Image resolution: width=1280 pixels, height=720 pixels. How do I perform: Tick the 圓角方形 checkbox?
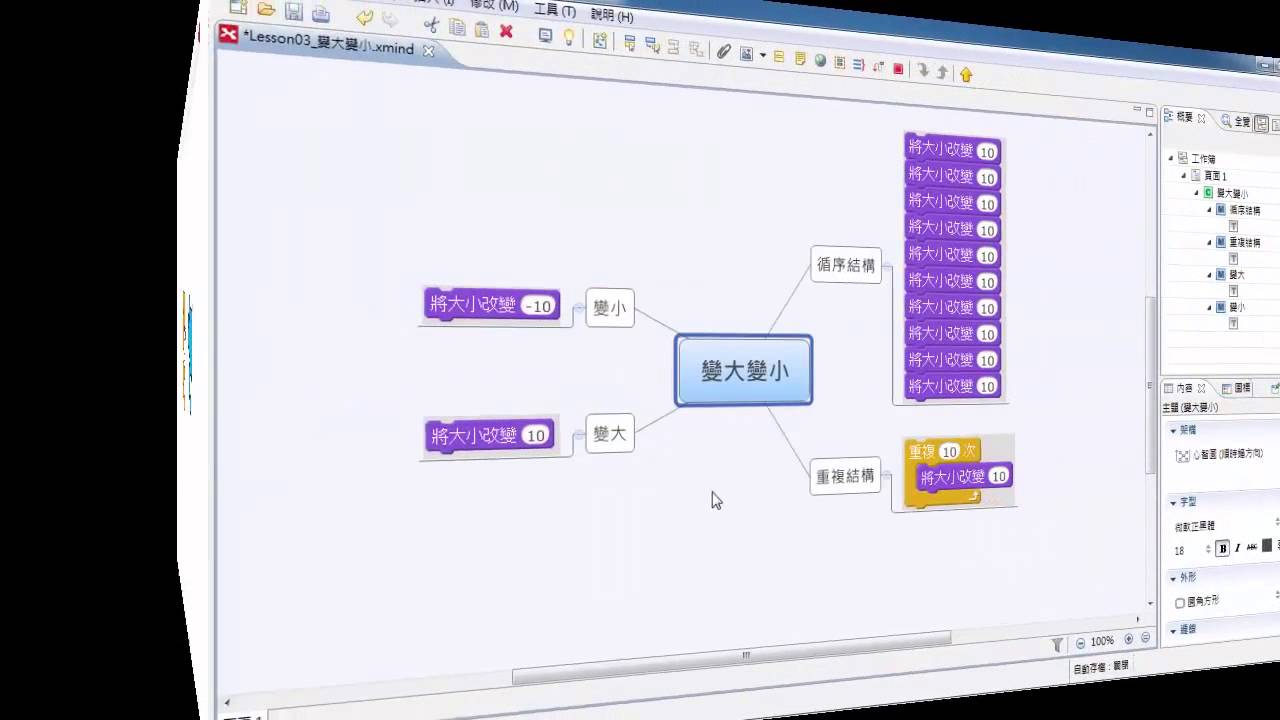1180,603
